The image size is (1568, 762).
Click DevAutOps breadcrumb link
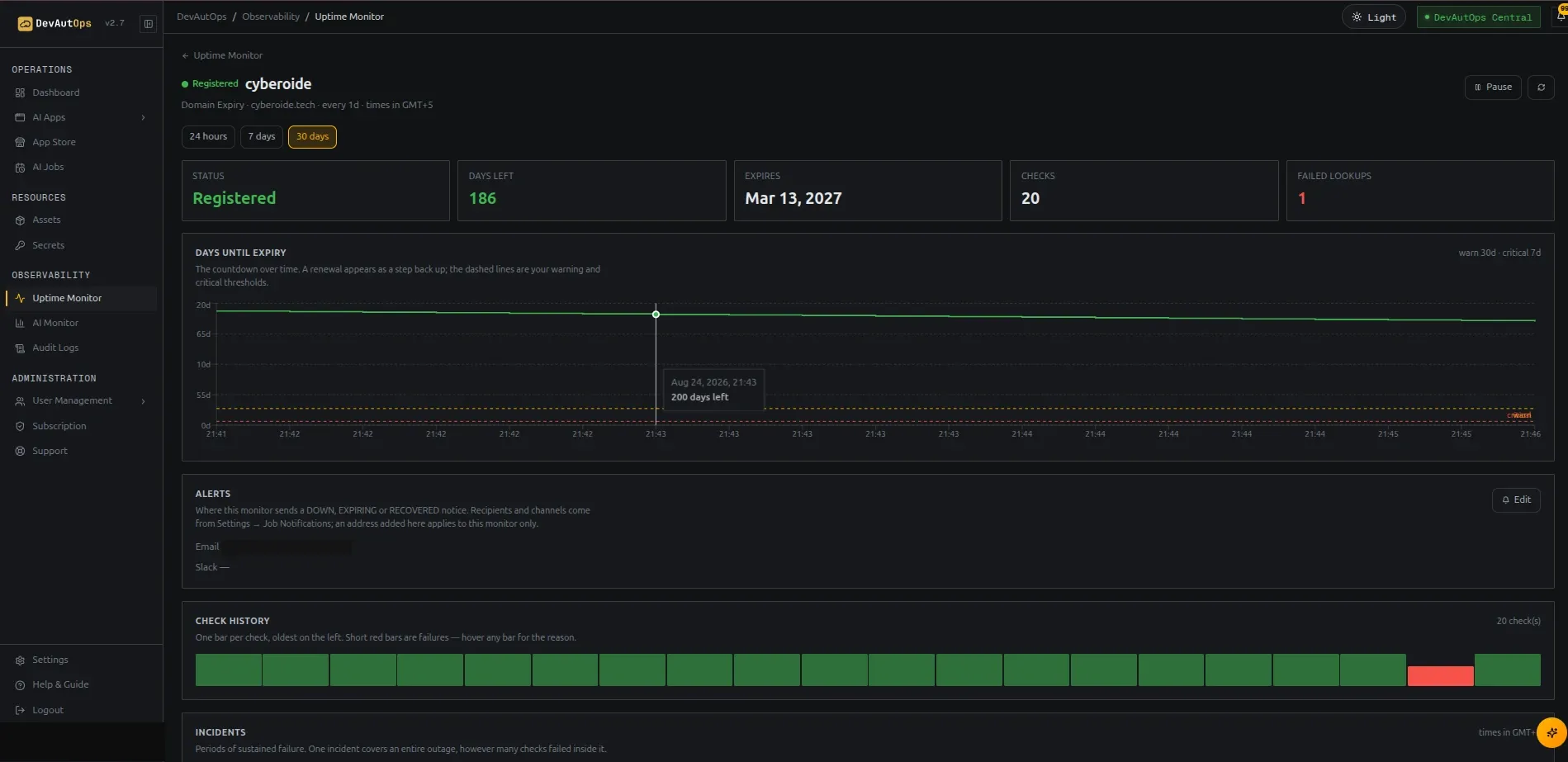click(201, 17)
